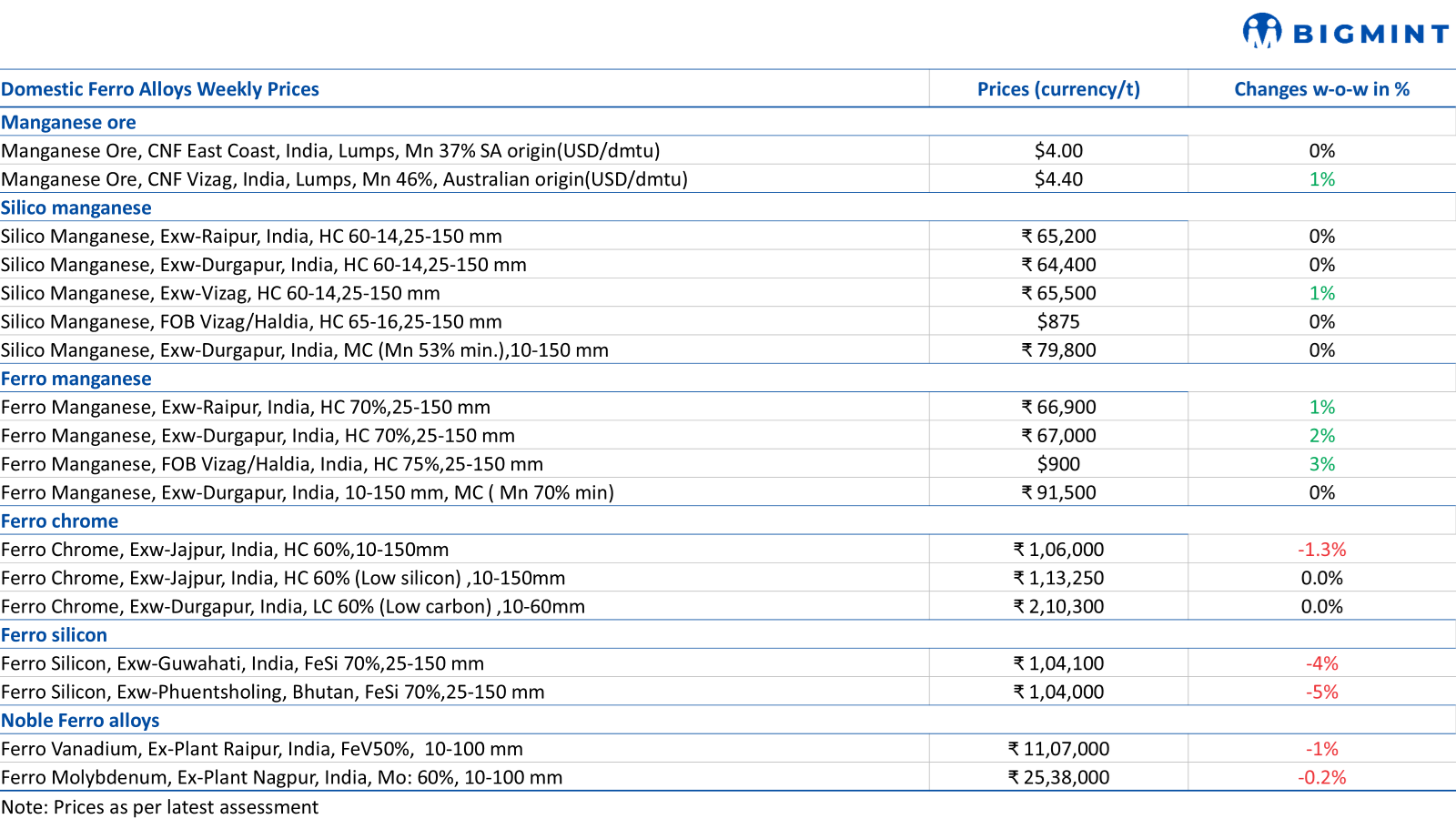The width and height of the screenshot is (1456, 819).
Task: Click the Ferro silicon section heading
Action: point(55,635)
